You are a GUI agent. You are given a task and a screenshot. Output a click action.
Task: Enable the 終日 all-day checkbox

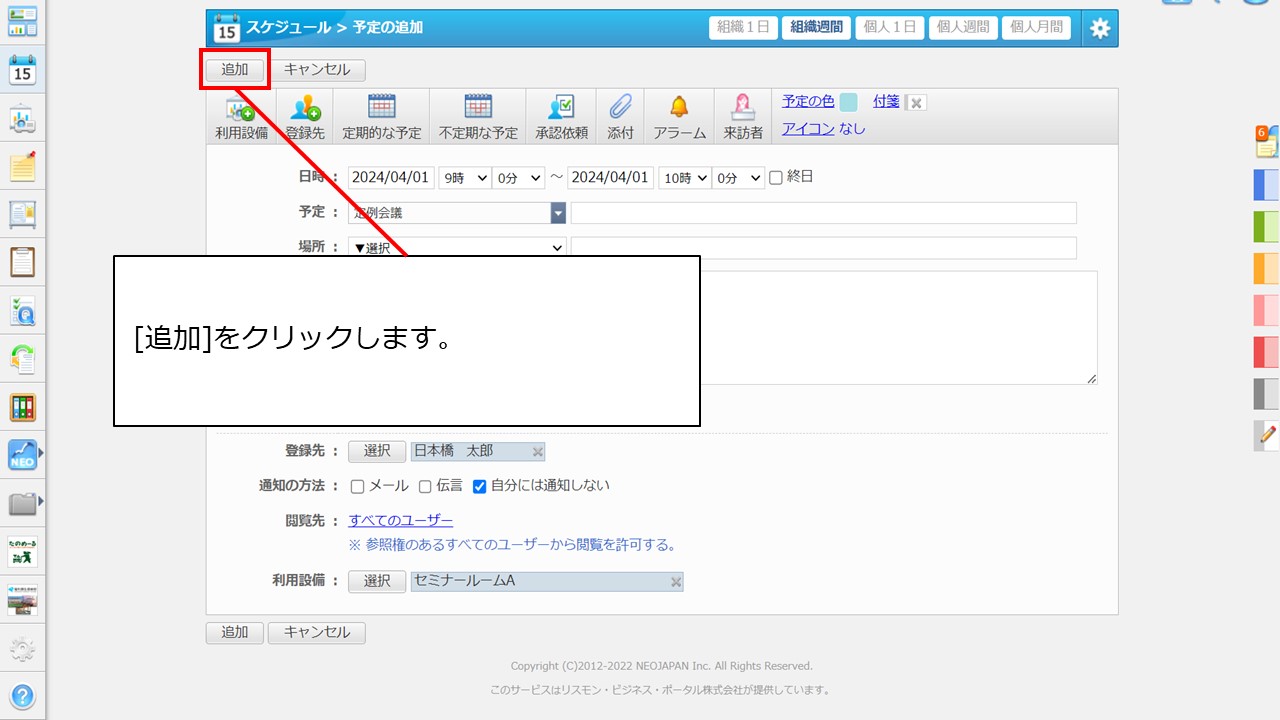coord(776,178)
